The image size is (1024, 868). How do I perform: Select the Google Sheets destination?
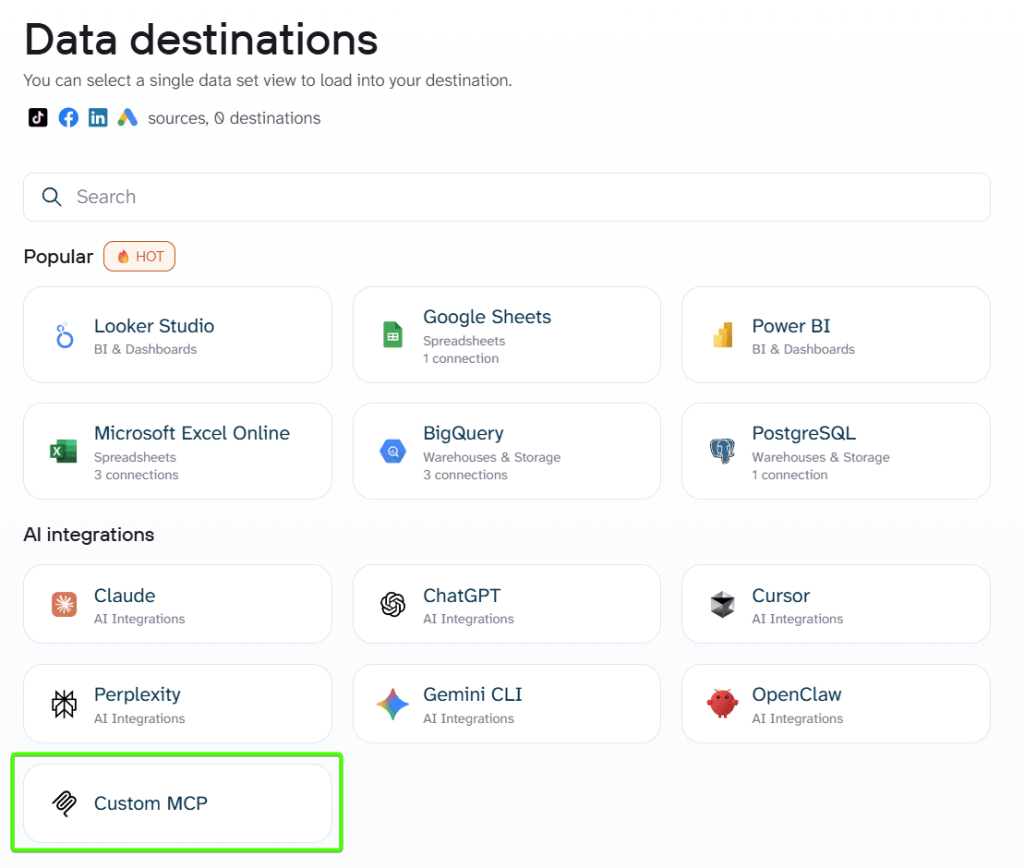point(506,334)
